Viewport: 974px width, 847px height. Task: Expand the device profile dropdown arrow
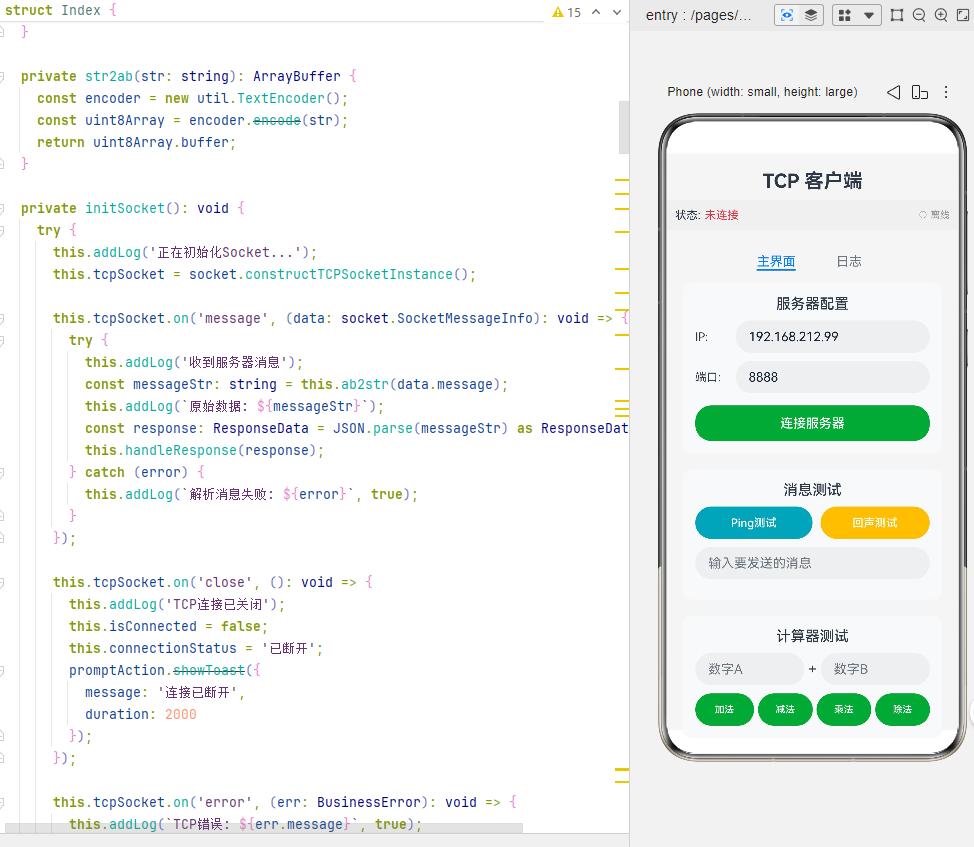point(869,15)
